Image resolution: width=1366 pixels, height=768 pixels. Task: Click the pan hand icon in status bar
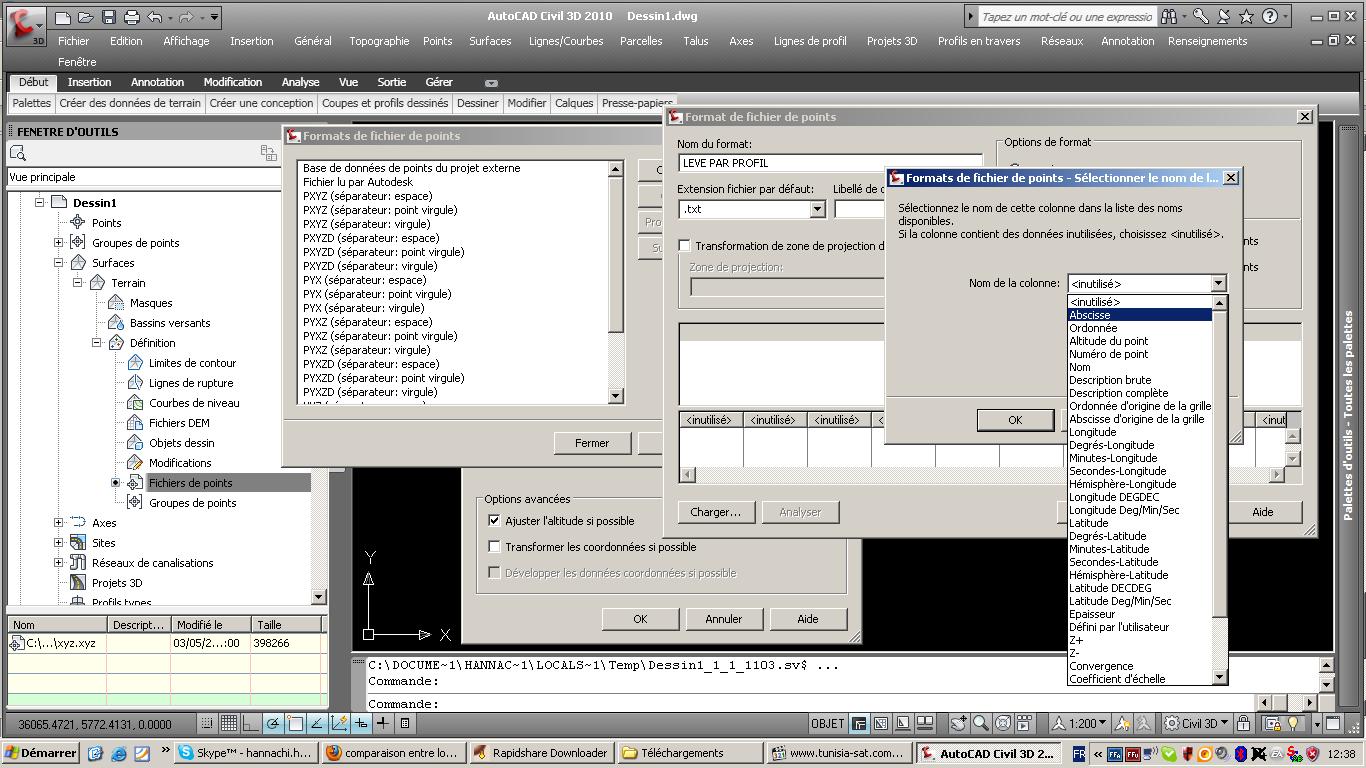click(x=959, y=723)
